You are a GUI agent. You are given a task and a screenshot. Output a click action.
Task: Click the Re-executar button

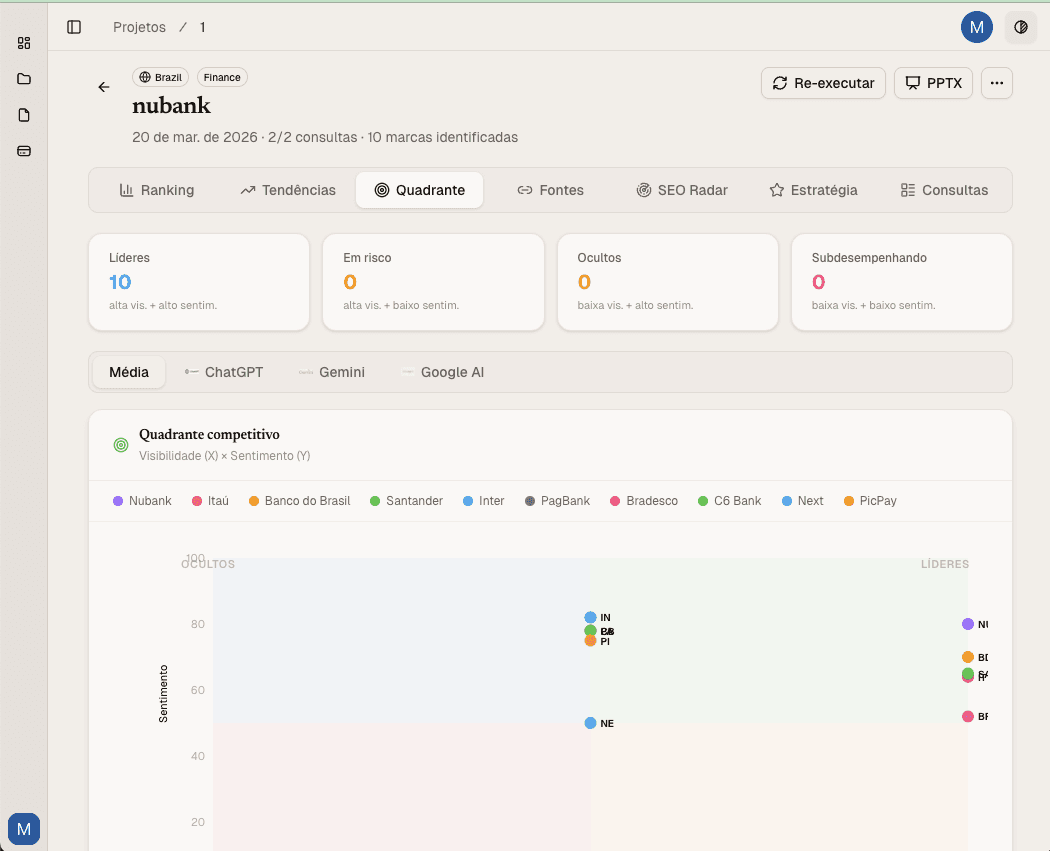pyautogui.click(x=823, y=83)
